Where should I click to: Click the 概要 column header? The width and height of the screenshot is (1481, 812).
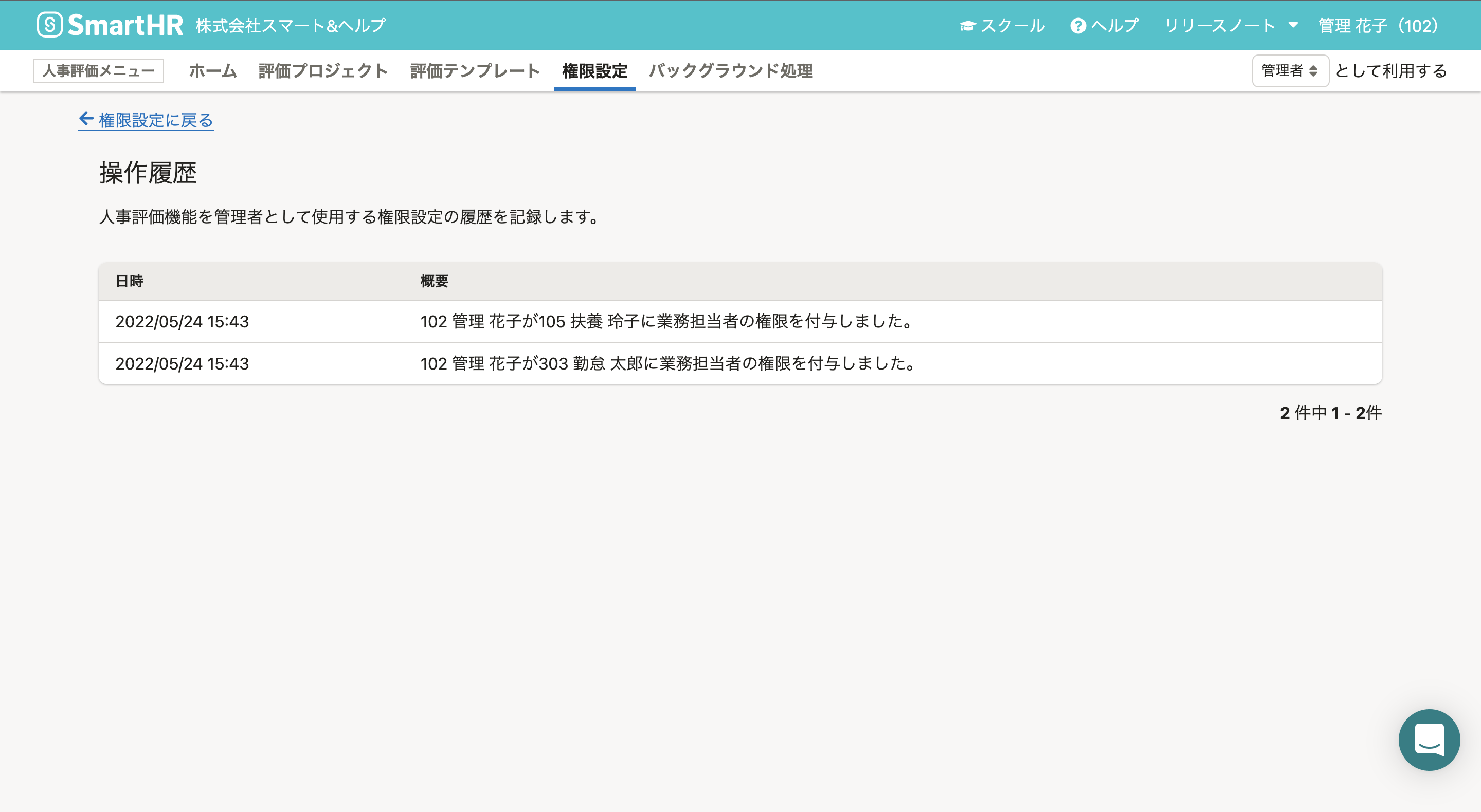(434, 281)
